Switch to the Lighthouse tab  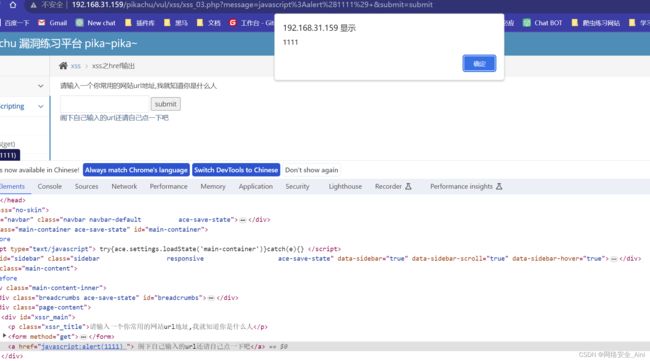(x=345, y=187)
